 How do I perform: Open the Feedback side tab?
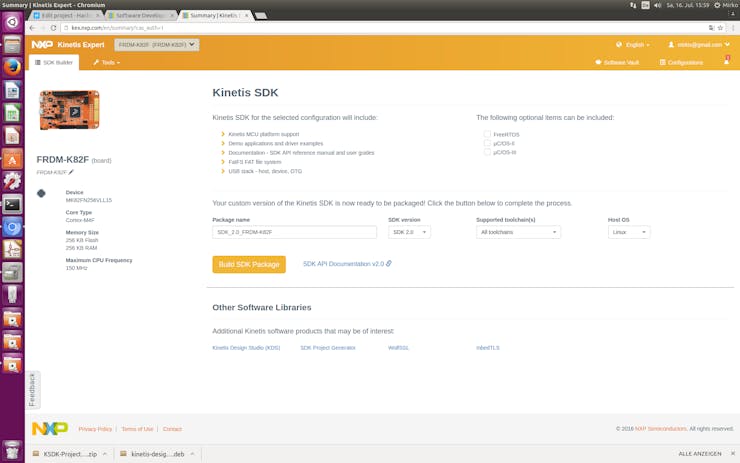pos(32,390)
